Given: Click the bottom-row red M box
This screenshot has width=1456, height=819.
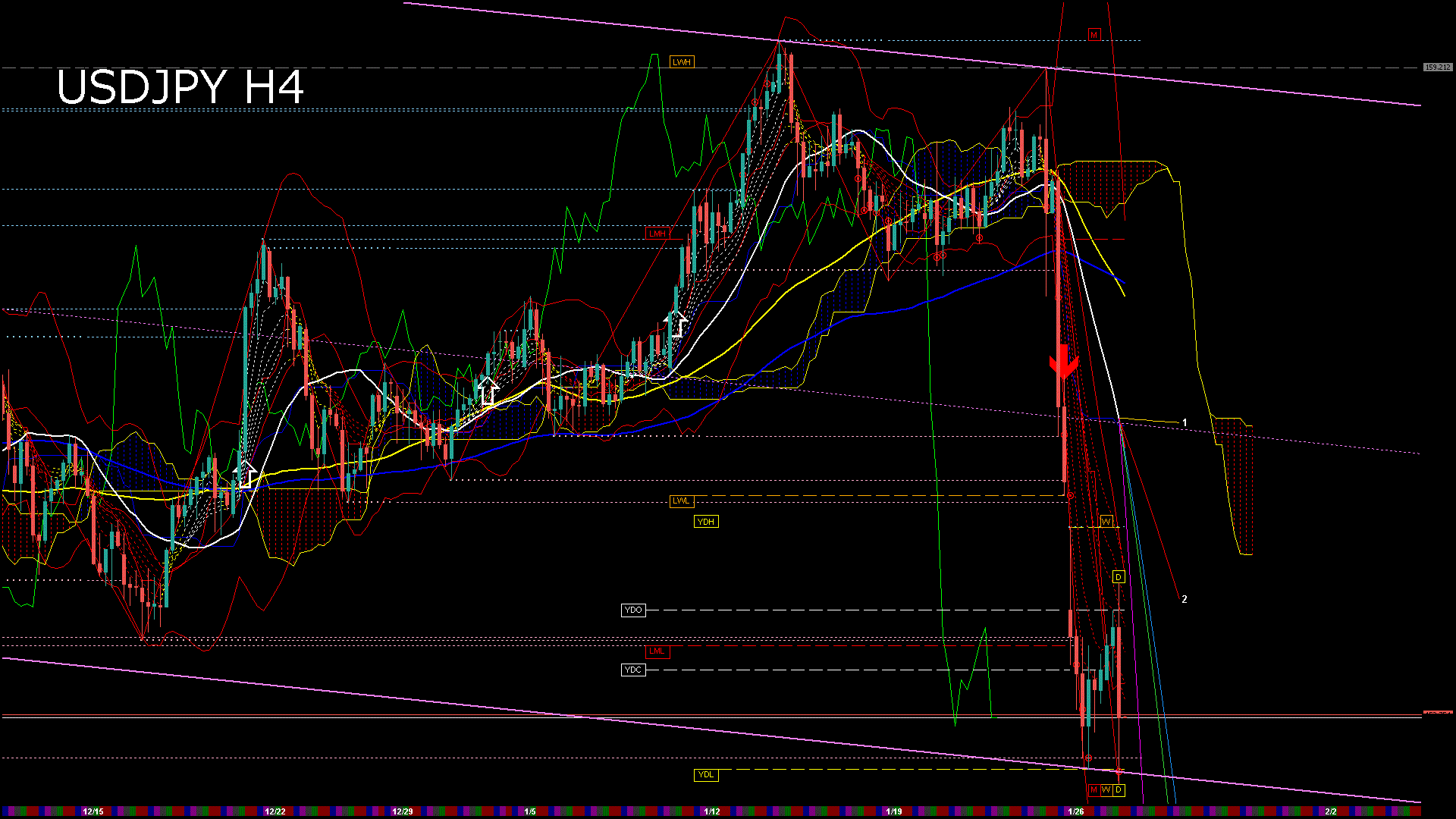Looking at the screenshot, I should (1094, 790).
